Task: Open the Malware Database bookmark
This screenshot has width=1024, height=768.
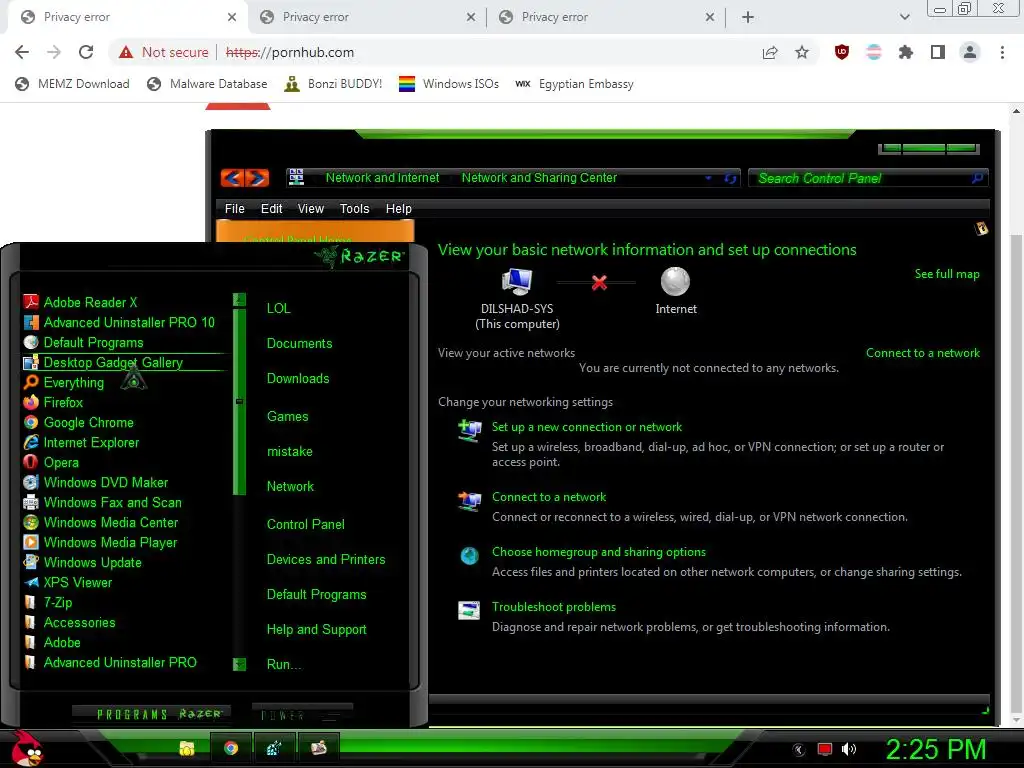Action: click(x=208, y=84)
